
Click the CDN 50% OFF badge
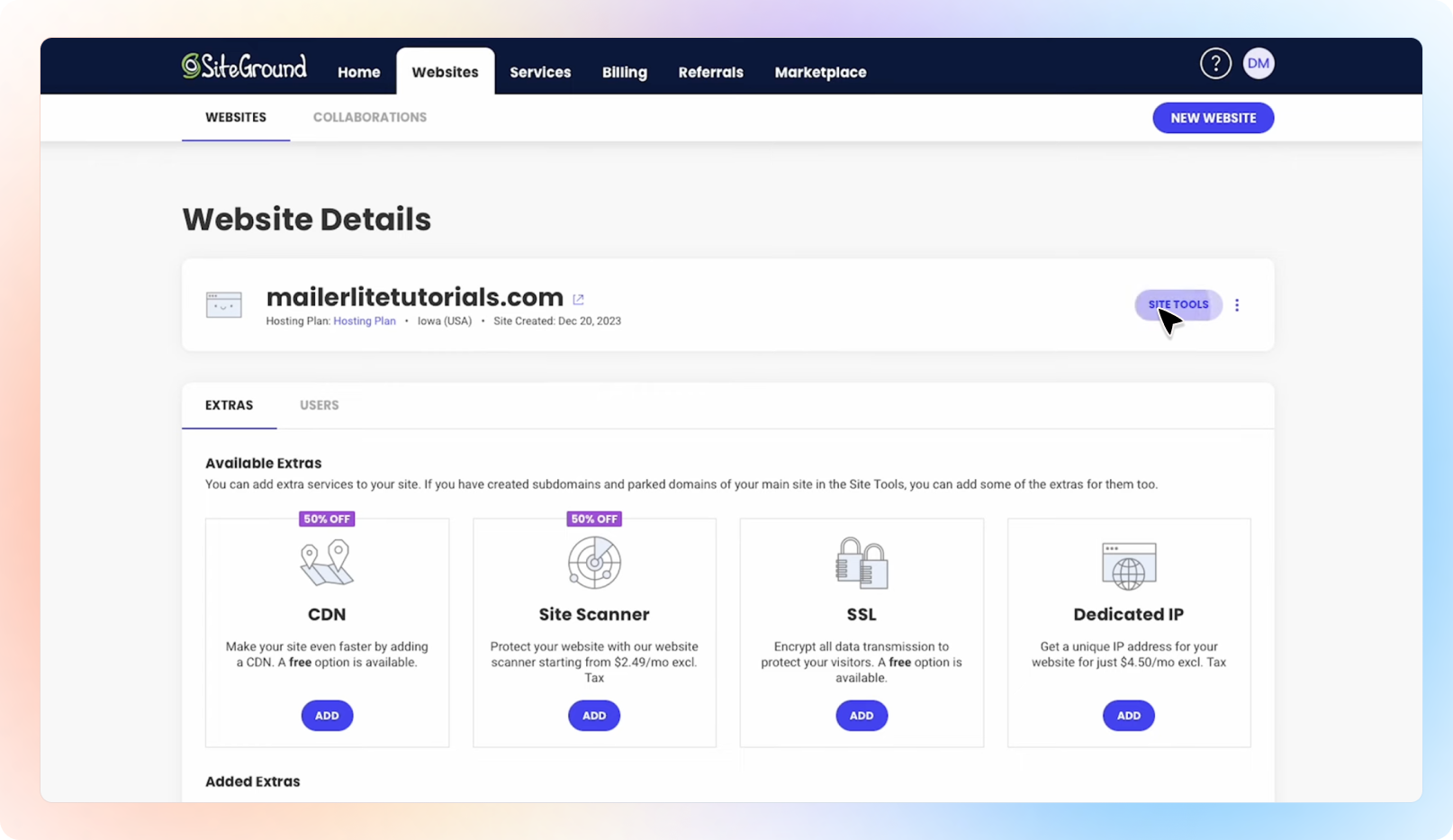327,519
